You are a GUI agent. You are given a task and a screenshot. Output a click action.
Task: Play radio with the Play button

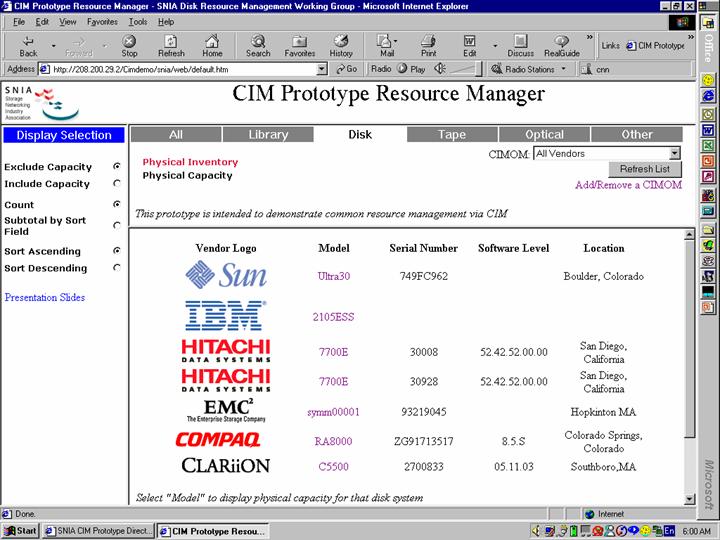click(411, 69)
